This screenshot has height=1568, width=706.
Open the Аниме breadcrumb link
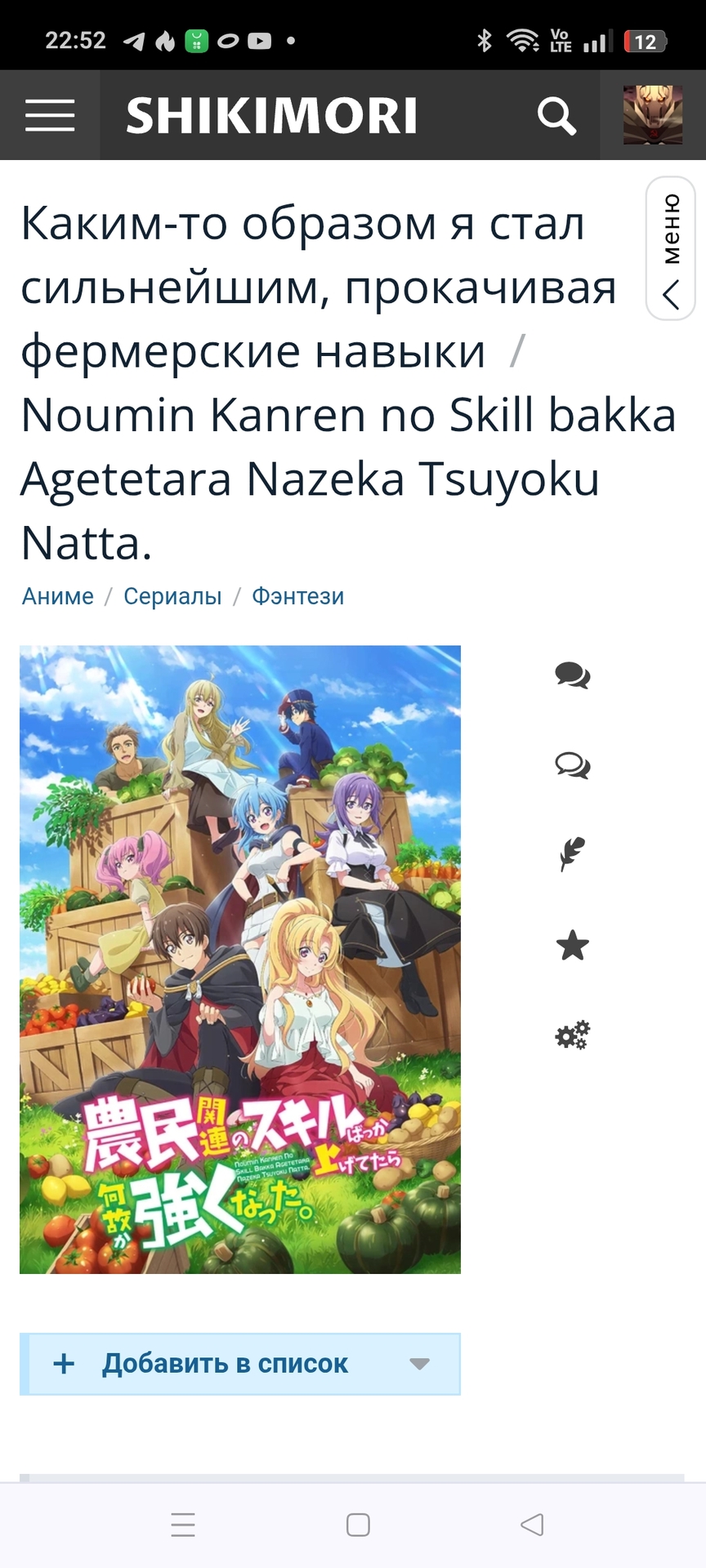pos(58,596)
